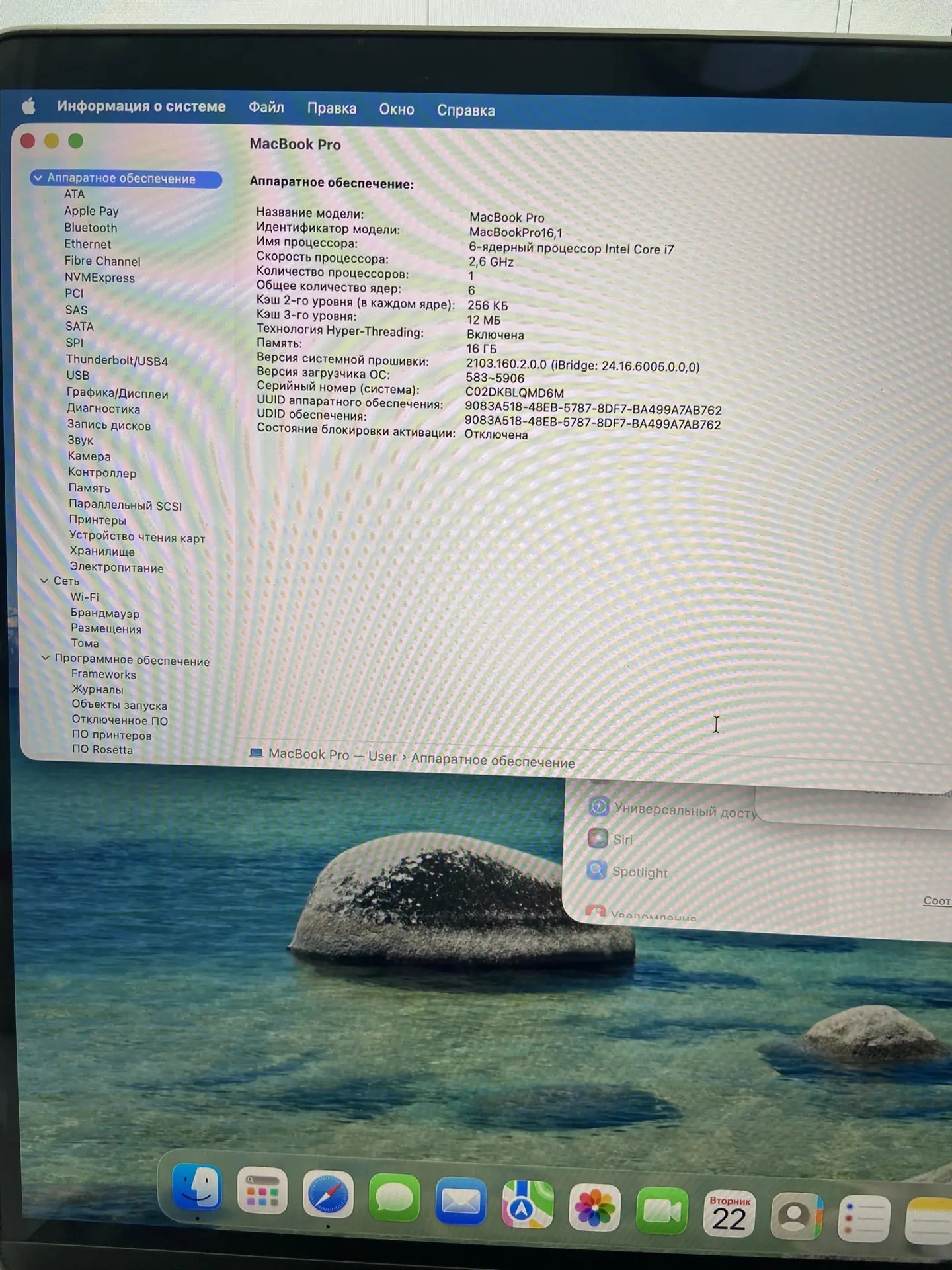The width and height of the screenshot is (952, 1270).
Task: Open Reminders from the Dock
Action: [864, 1218]
